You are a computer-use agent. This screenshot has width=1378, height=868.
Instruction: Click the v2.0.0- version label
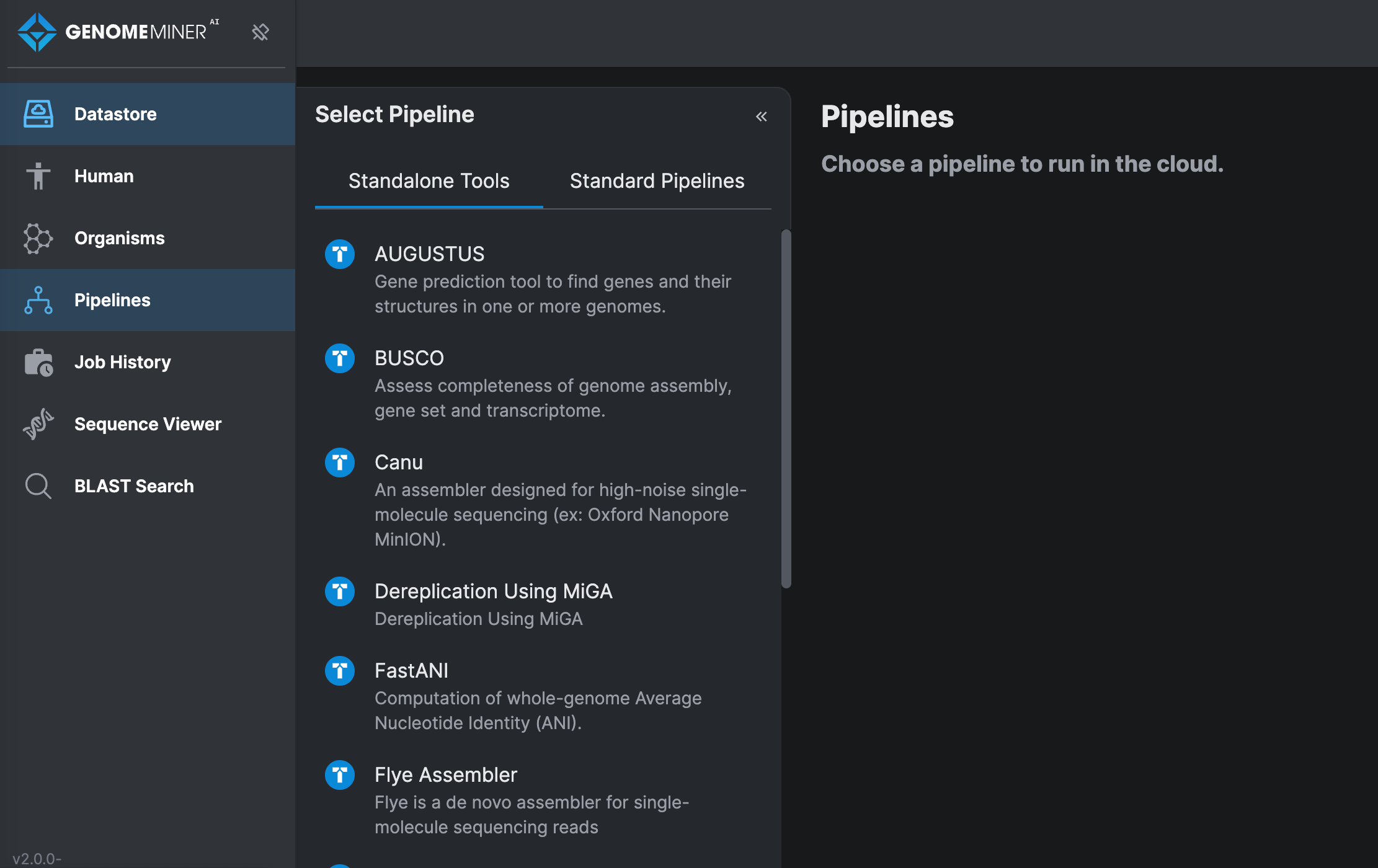[37, 859]
